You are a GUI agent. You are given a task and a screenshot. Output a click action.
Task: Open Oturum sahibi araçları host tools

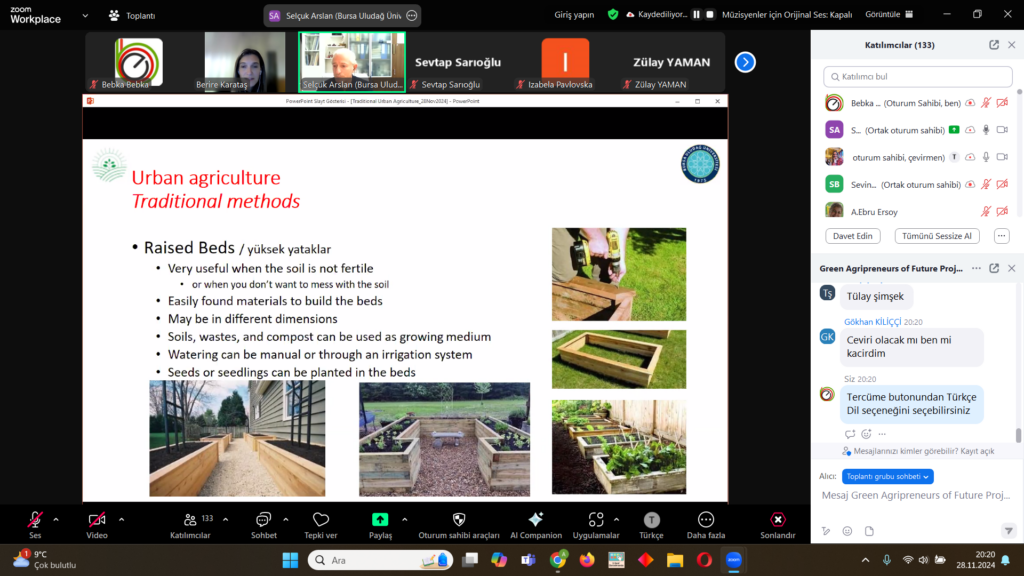[x=459, y=519]
